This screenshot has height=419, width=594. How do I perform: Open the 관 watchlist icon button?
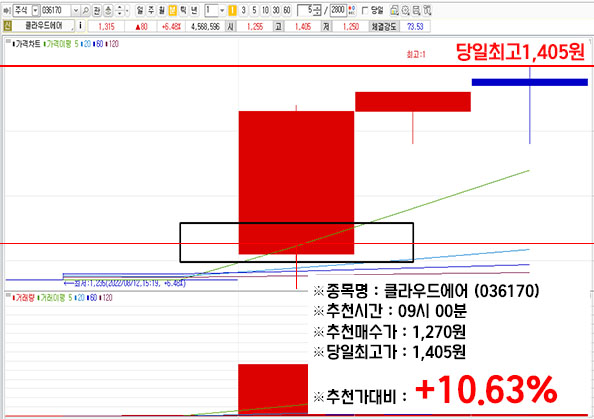[97, 11]
